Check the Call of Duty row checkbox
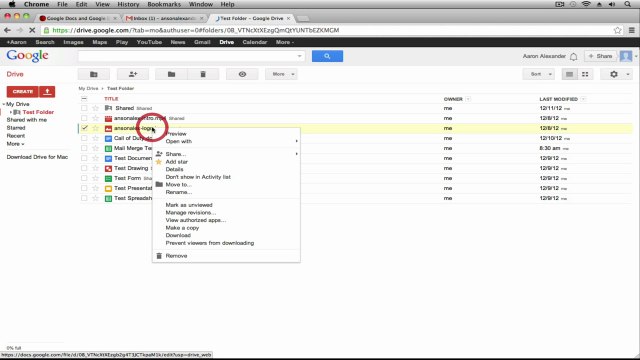The image size is (640, 360). [84, 138]
